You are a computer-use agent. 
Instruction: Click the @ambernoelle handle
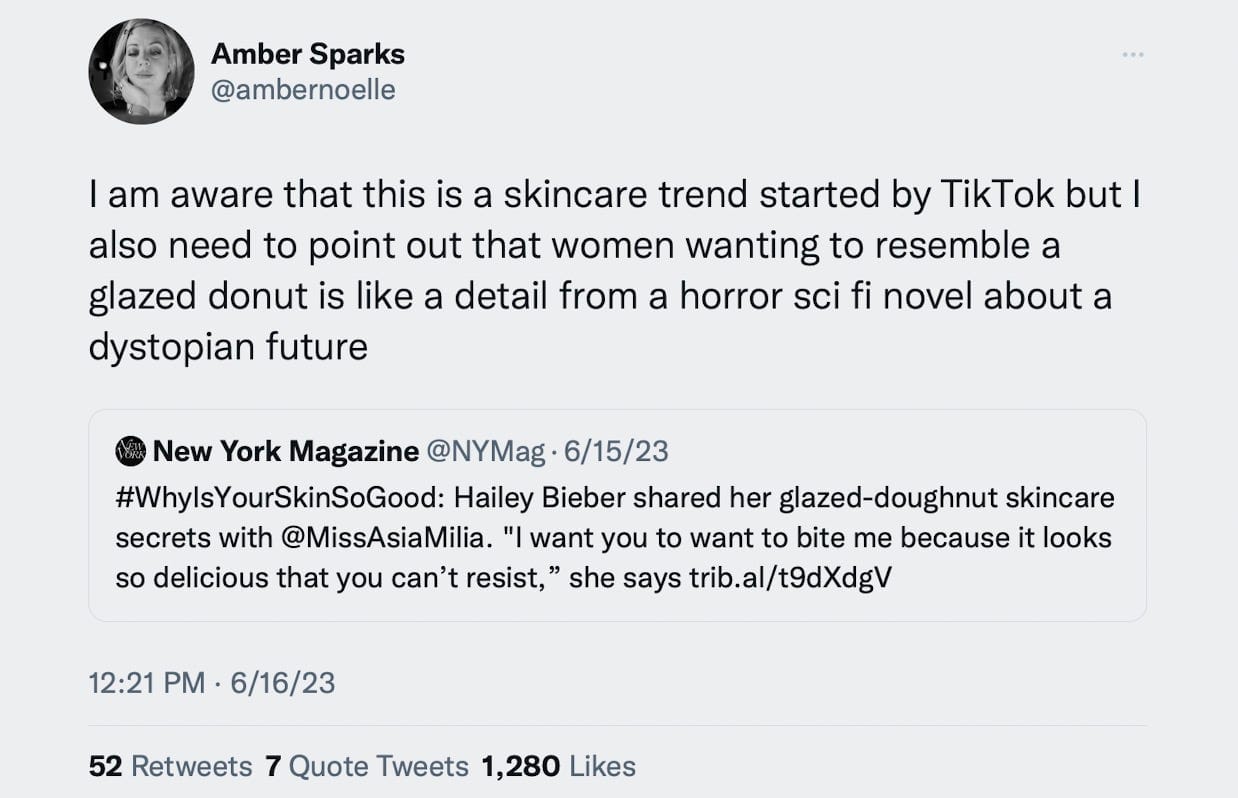(303, 90)
